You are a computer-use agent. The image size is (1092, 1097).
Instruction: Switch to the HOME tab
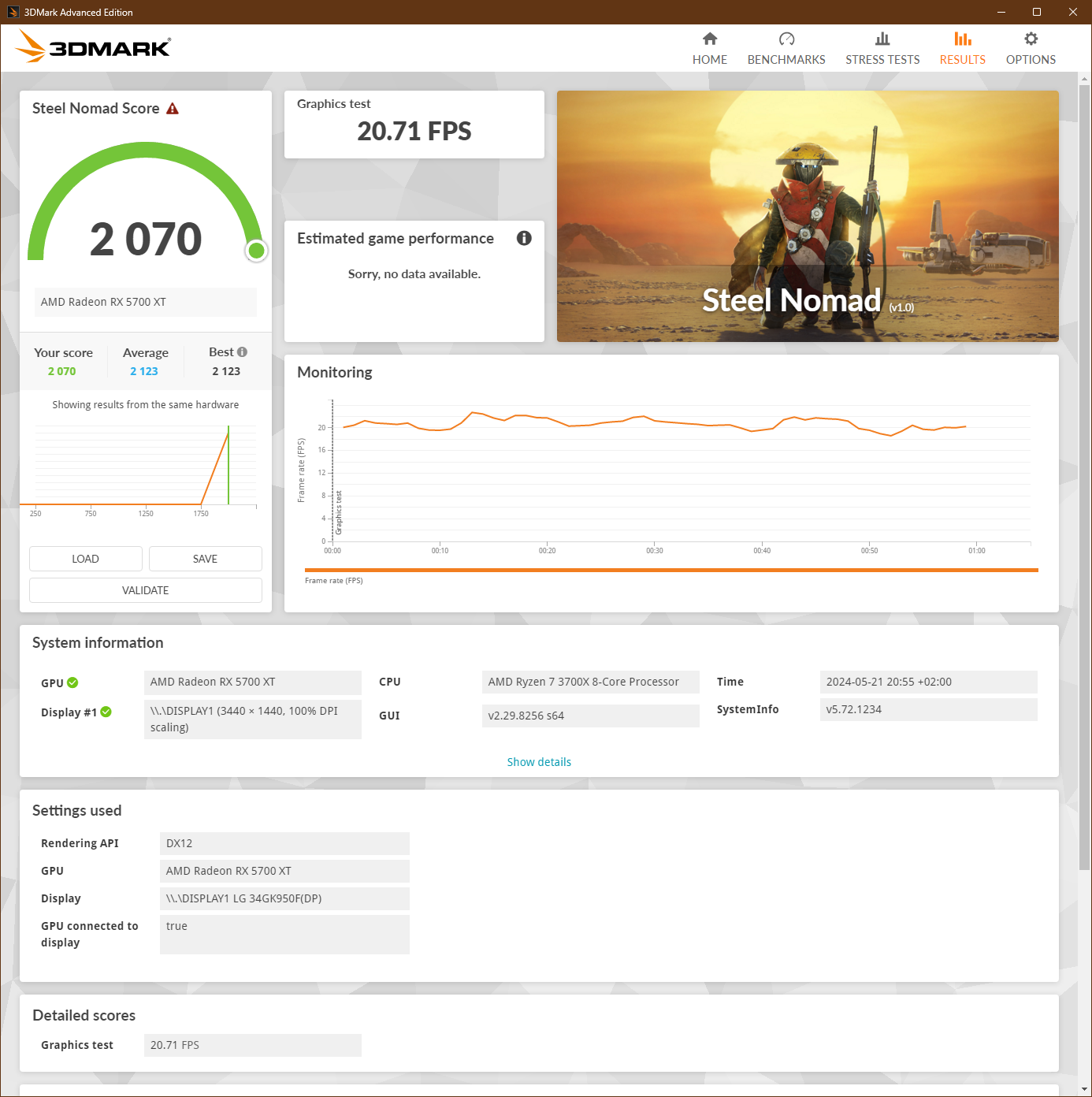(710, 60)
